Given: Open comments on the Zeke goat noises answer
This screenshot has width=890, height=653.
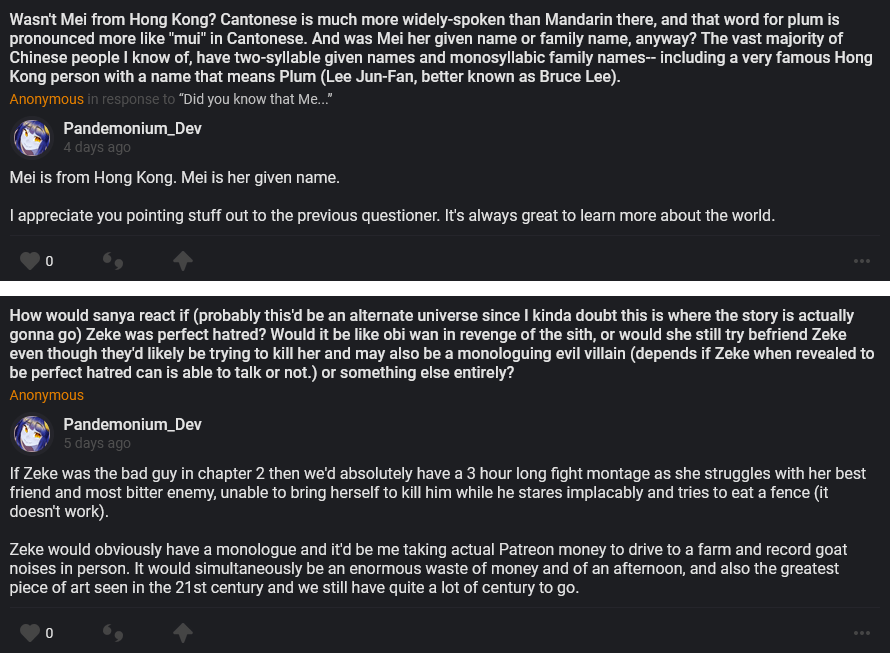Looking at the screenshot, I should 113,632.
